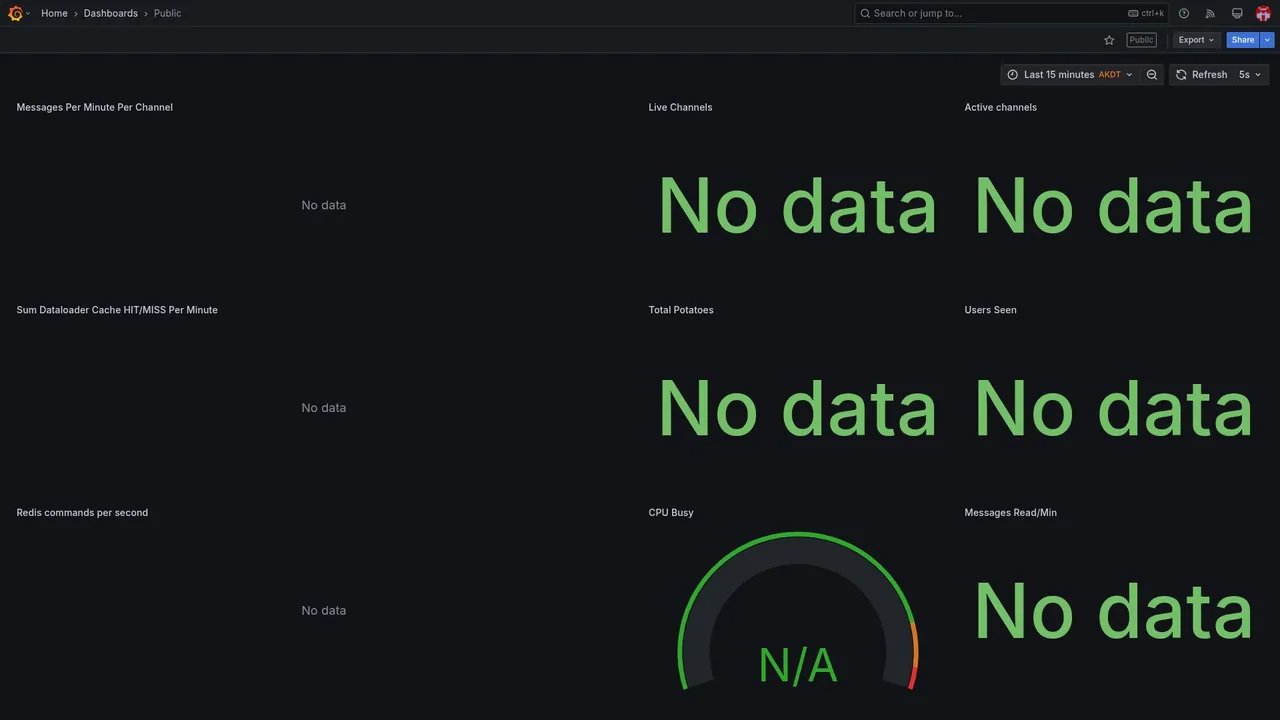The image size is (1280, 720).
Task: Open the news feed icon
Action: click(x=1210, y=13)
